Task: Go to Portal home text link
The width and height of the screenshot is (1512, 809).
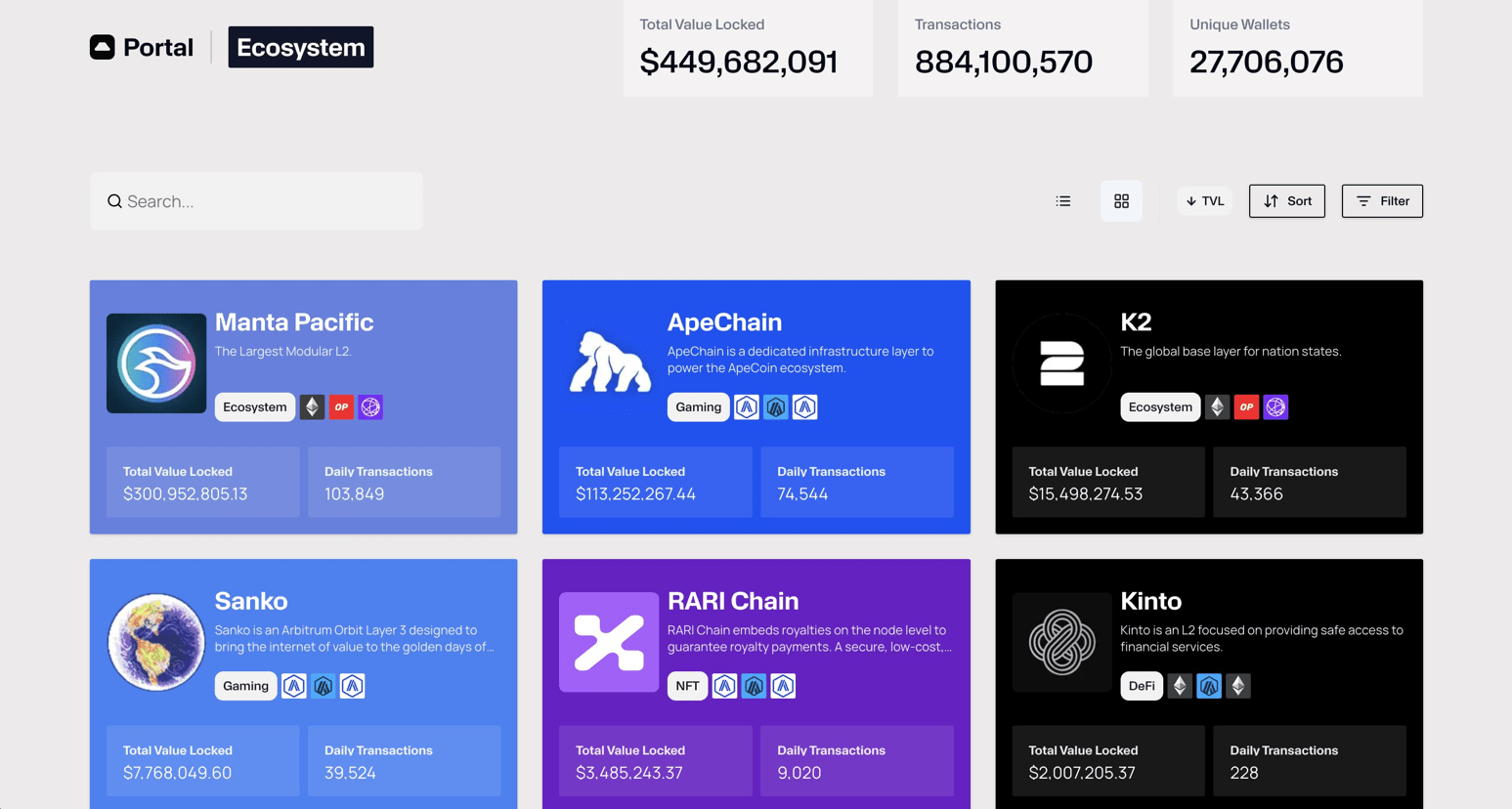Action: pos(158,47)
